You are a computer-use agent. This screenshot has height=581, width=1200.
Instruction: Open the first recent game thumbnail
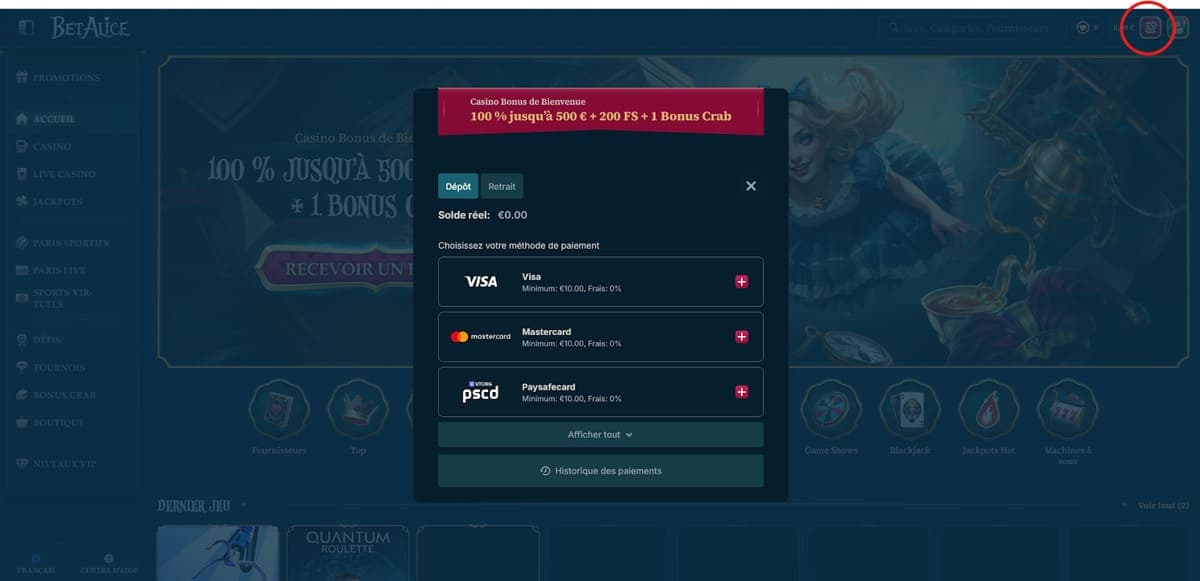point(218,553)
